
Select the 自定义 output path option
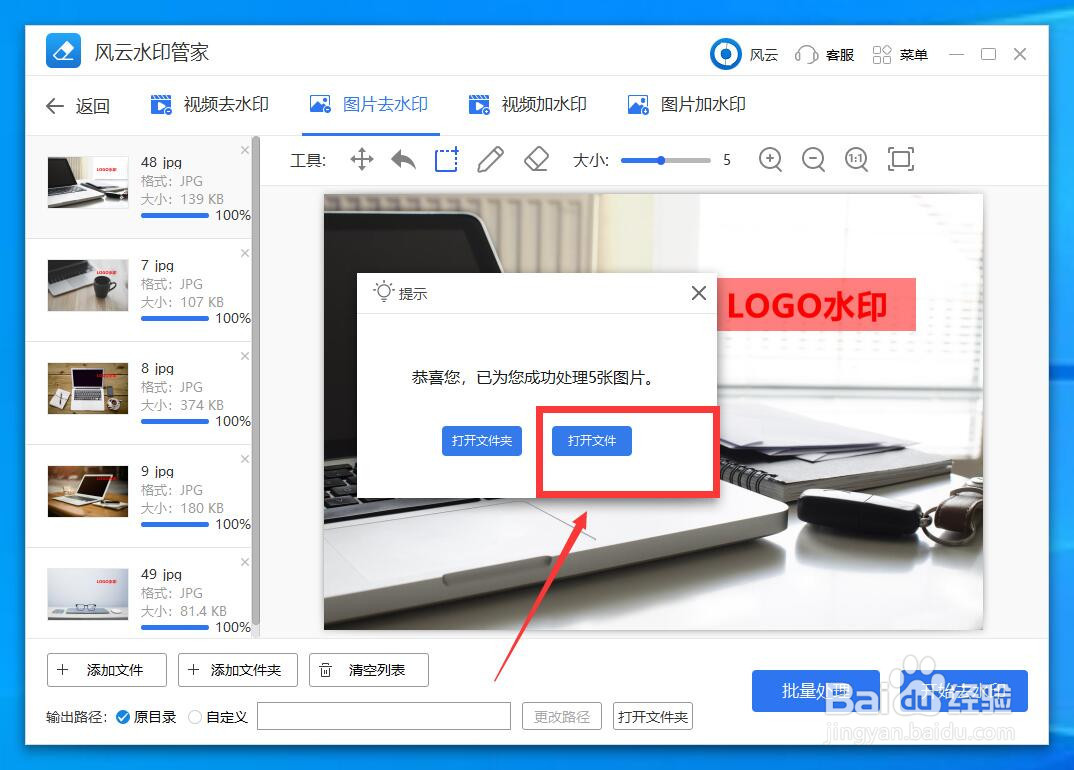point(216,716)
